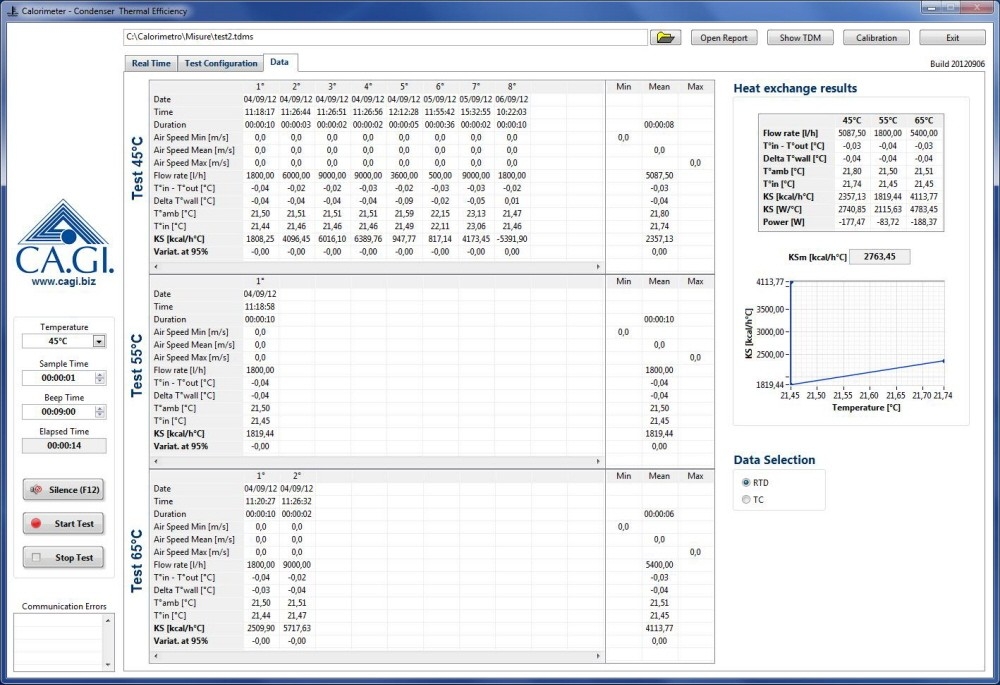
Task: Click the Beep Time field 00:09:00
Action: pyautogui.click(x=59, y=411)
